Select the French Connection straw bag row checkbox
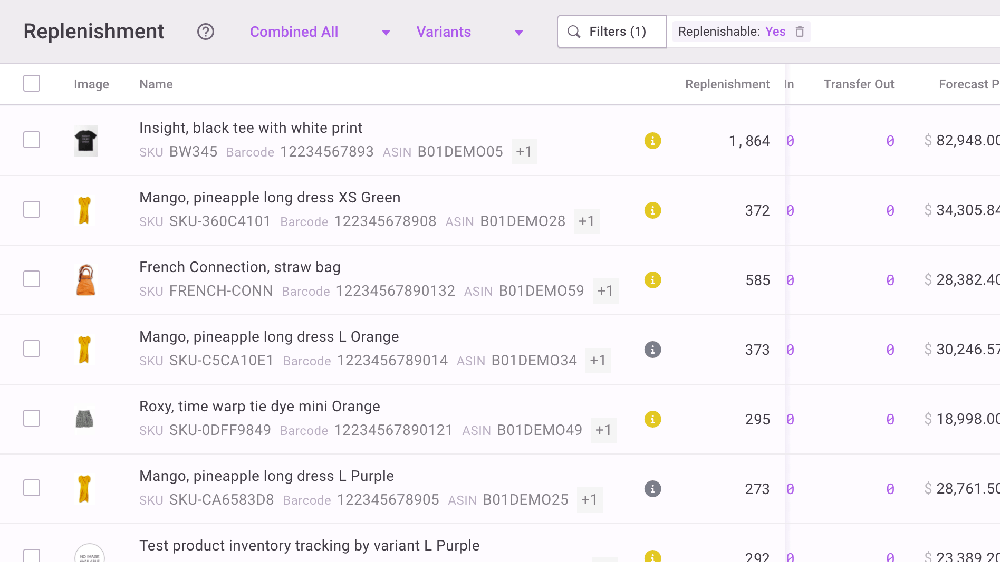The image size is (1000, 562). tap(32, 279)
